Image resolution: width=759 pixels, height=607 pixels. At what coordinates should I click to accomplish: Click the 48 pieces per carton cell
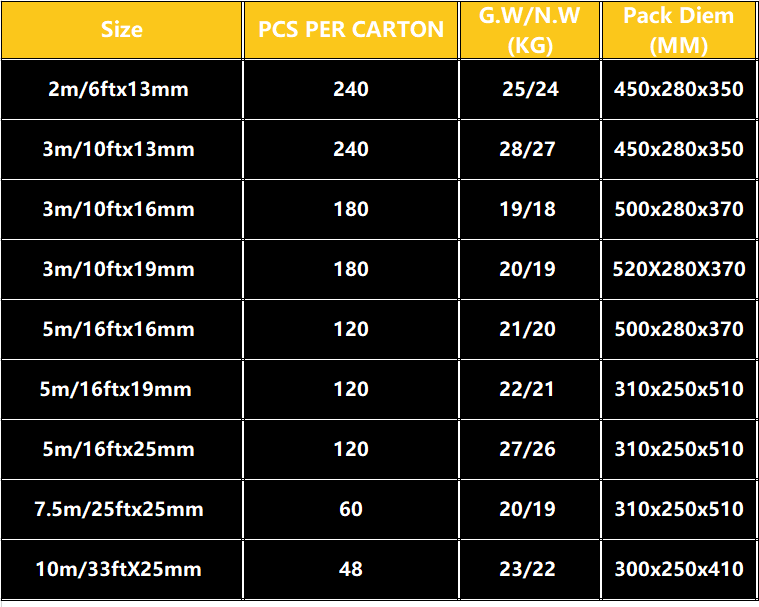[351, 569]
